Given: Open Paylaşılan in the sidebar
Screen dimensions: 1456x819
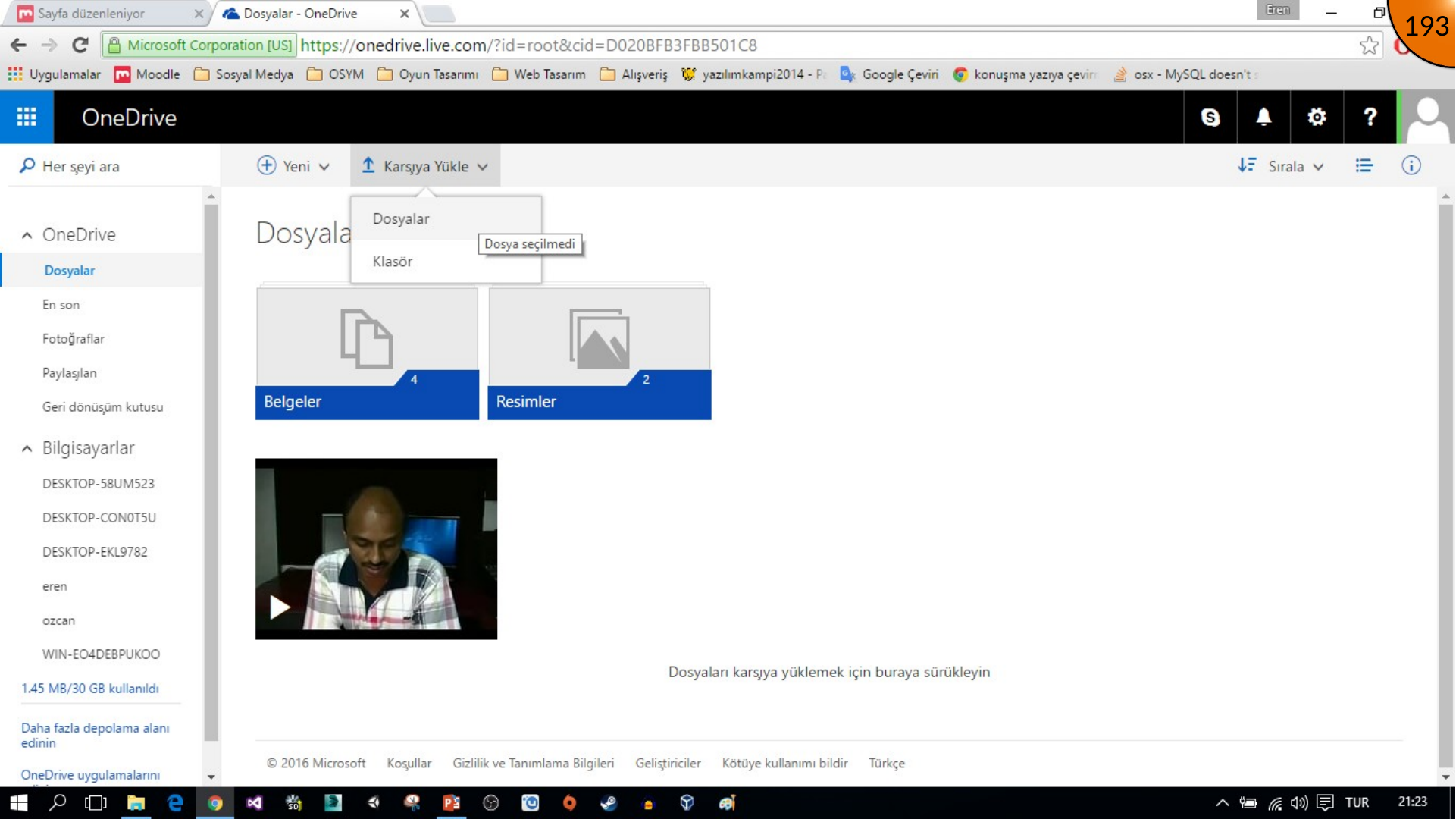Looking at the screenshot, I should click(70, 372).
